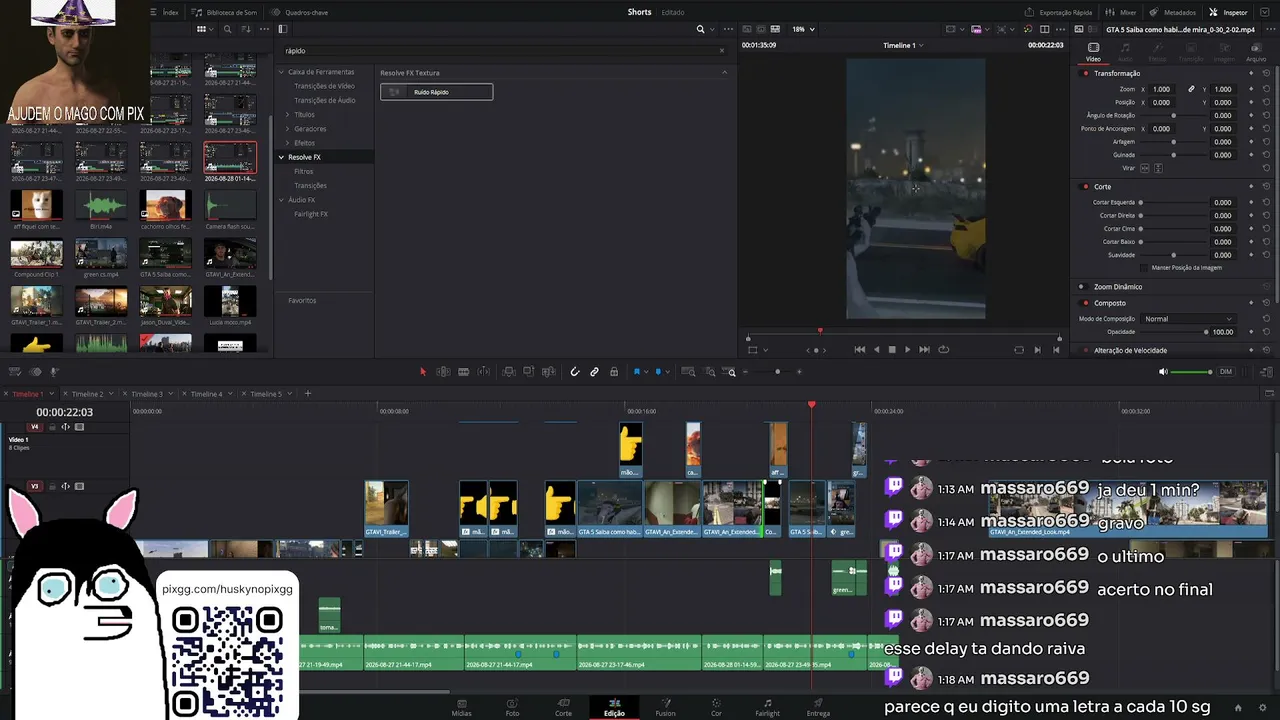Toggle Position Lock padlock in toolbar

(614, 372)
